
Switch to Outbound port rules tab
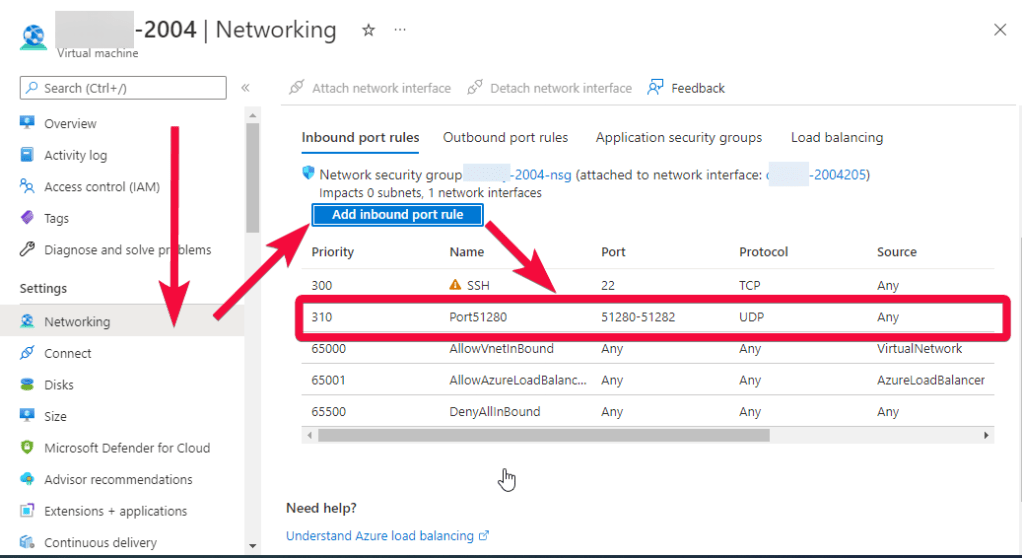coord(505,138)
